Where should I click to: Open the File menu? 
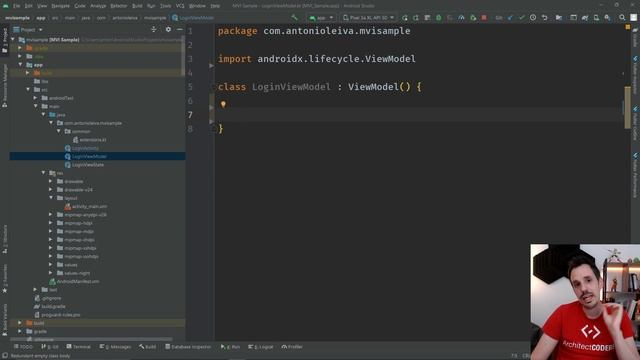tap(17, 6)
